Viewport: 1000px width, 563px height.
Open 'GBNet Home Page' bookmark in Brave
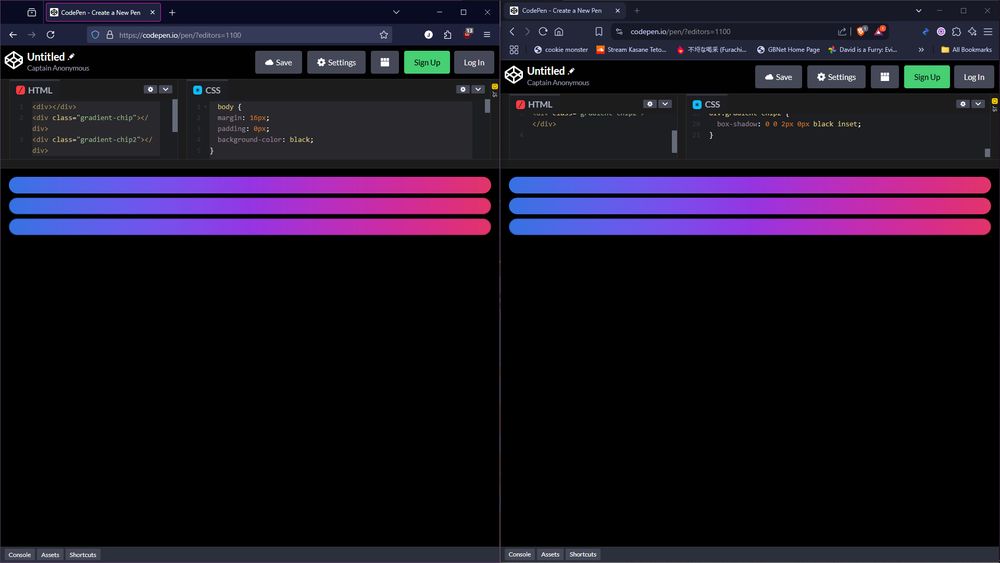(788, 49)
